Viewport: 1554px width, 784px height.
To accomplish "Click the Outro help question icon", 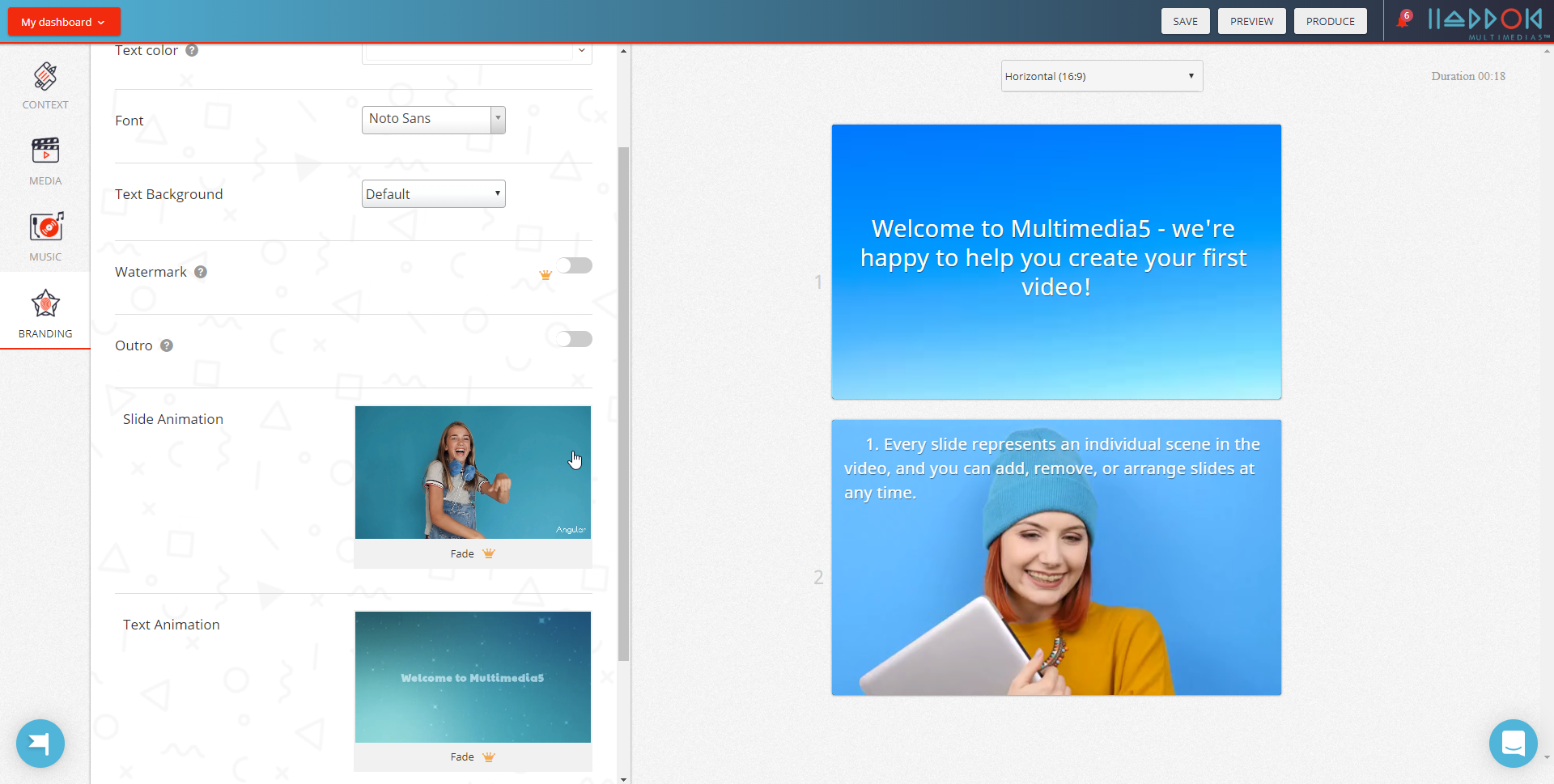I will [167, 345].
